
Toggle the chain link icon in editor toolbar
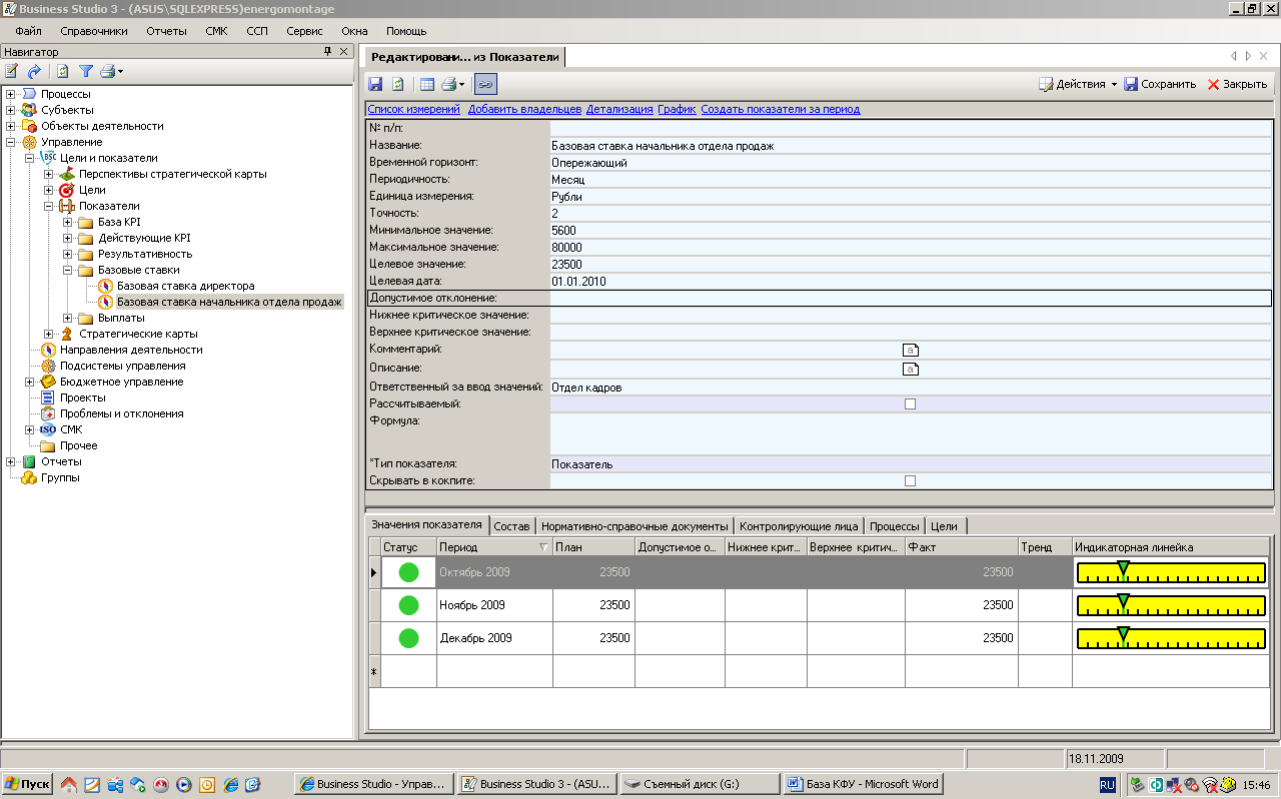(485, 85)
